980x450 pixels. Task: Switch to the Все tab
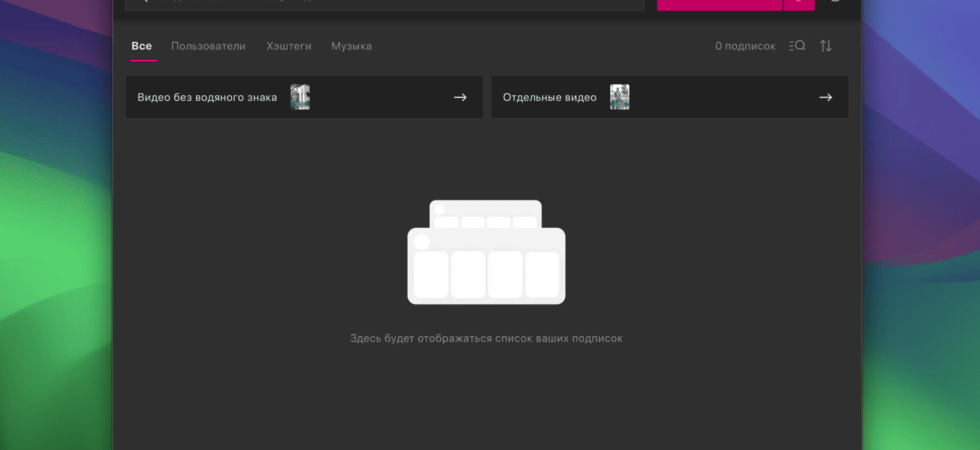[141, 46]
